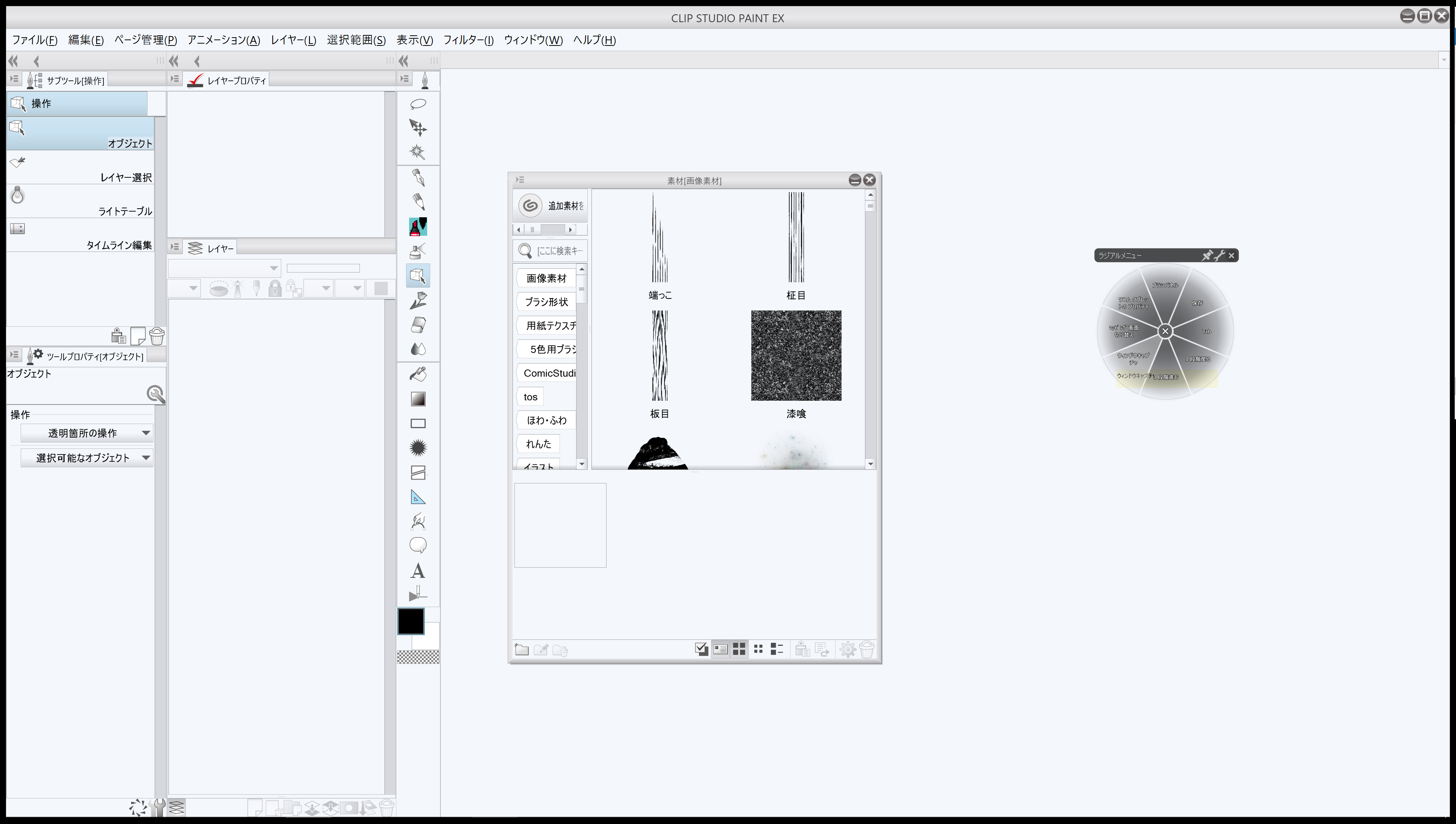Toggle the checkmark show-checkbox icon in material panel
Viewport: 1456px width, 824px height.
click(x=701, y=649)
